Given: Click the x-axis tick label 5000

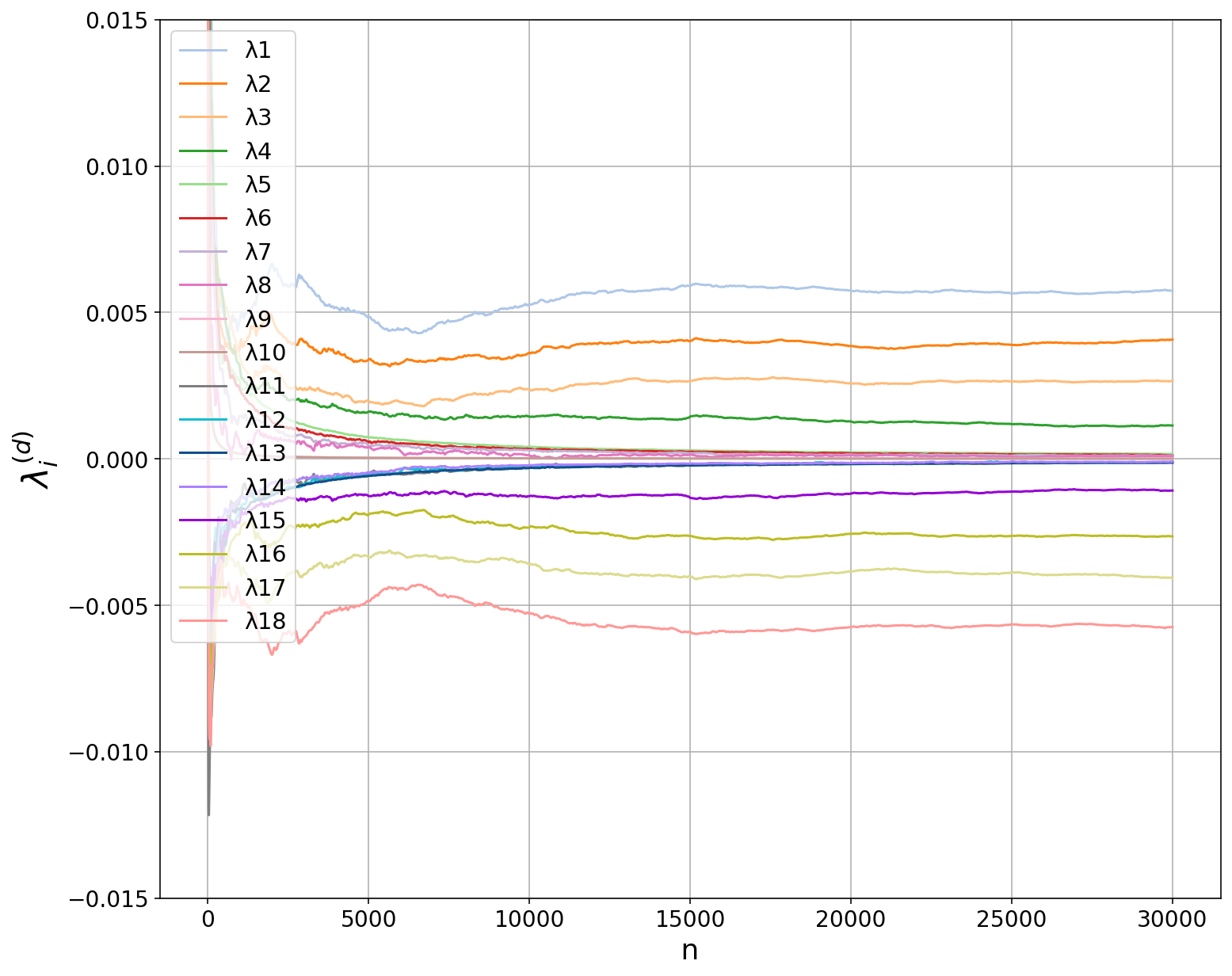Looking at the screenshot, I should pyautogui.click(x=368, y=920).
